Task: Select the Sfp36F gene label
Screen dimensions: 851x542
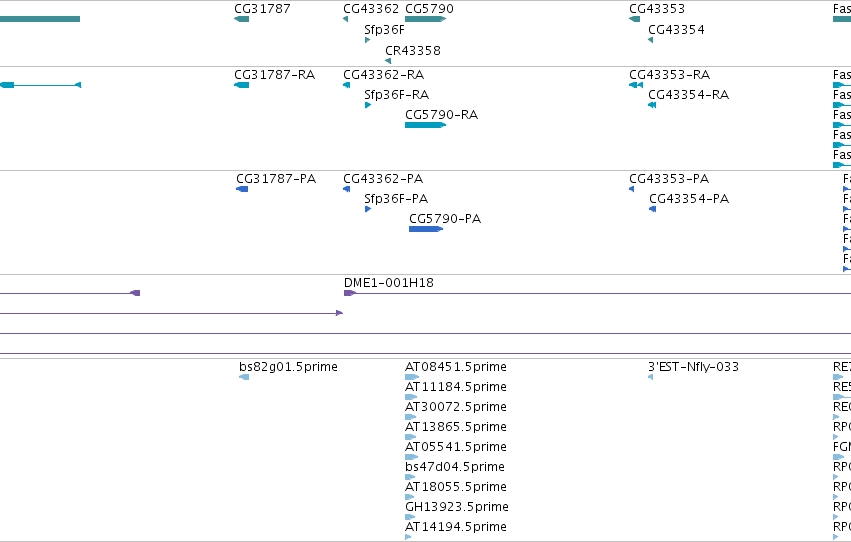Action: point(384,30)
